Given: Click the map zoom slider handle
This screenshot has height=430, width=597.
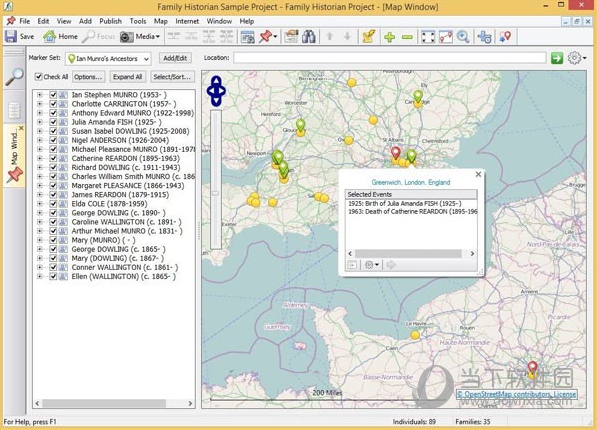Looking at the screenshot, I should click(x=215, y=193).
